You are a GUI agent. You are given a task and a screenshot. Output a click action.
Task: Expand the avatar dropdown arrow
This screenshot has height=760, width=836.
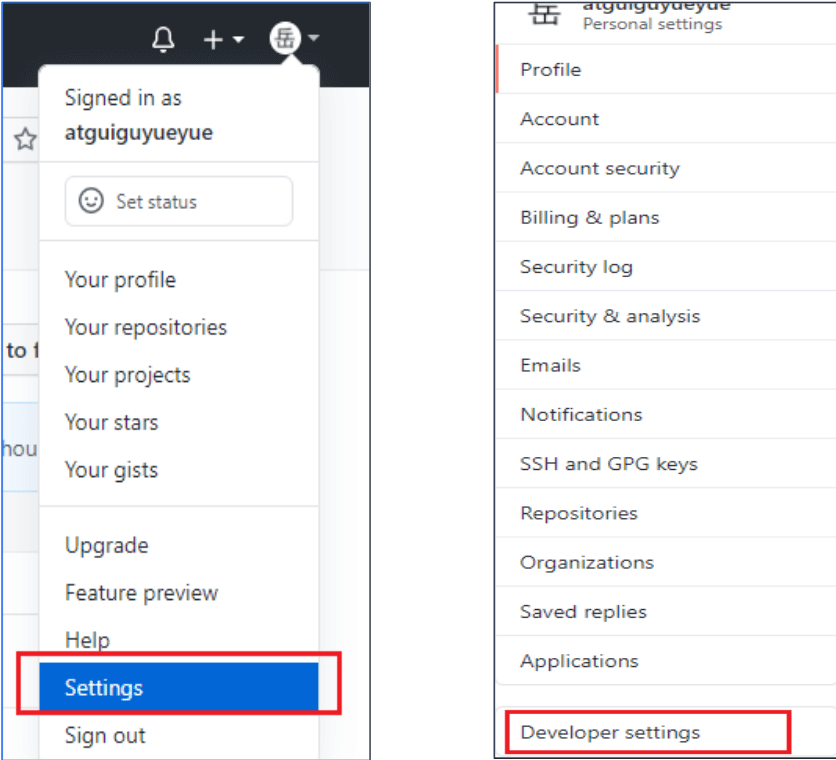[314, 38]
